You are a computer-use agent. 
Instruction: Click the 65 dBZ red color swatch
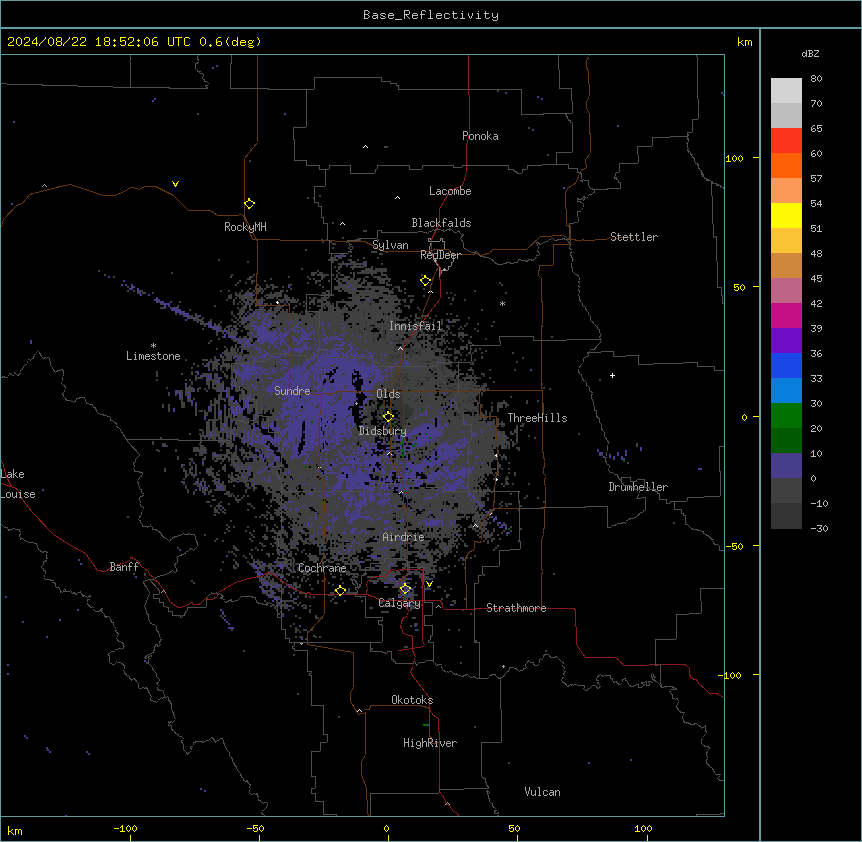pyautogui.click(x=786, y=141)
